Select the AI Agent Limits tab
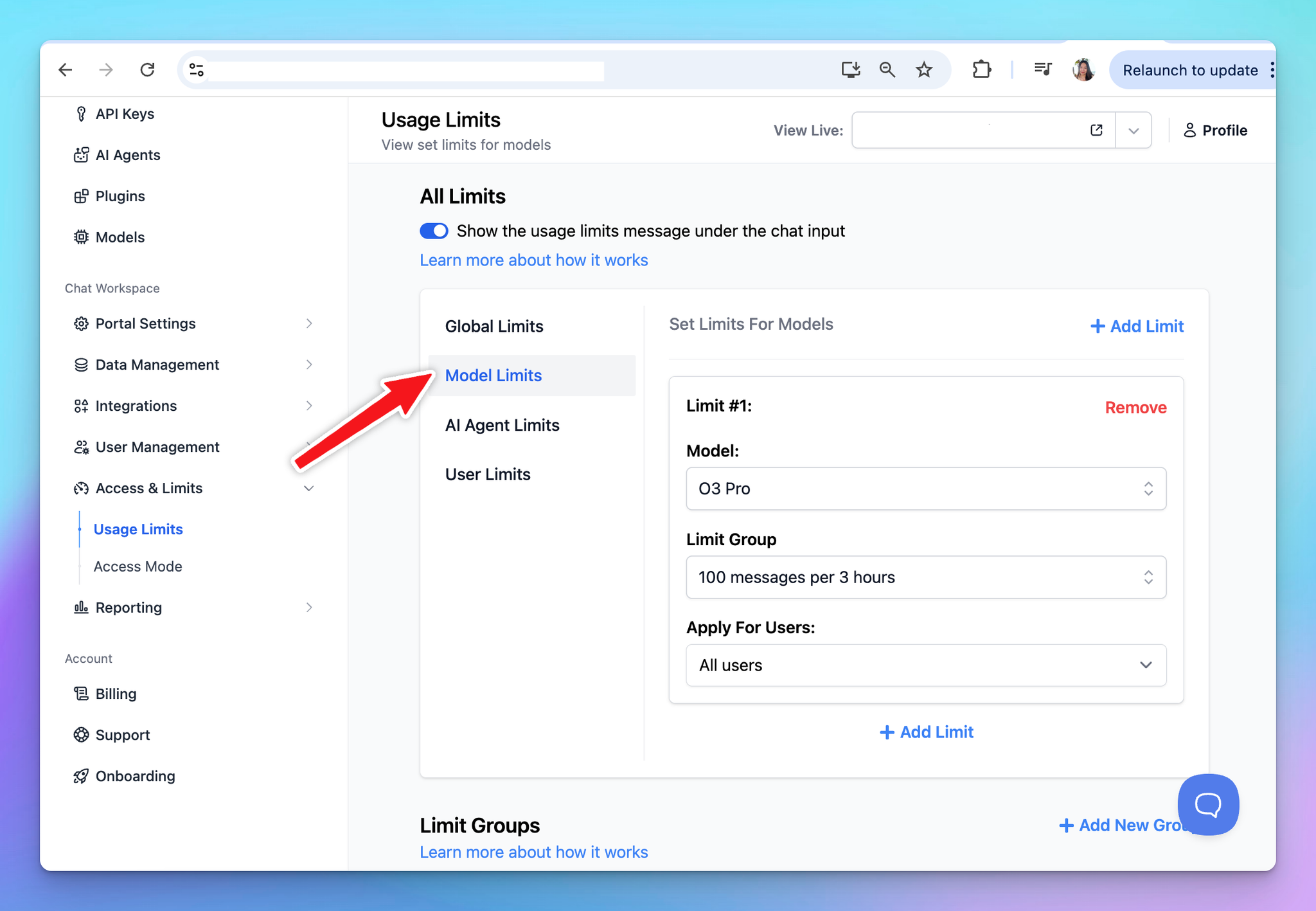The image size is (1316, 911). tap(502, 425)
